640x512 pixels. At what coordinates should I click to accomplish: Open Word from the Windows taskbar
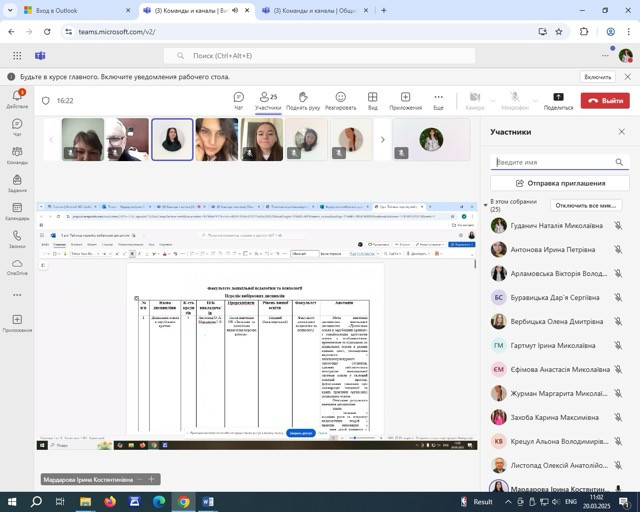(208, 501)
